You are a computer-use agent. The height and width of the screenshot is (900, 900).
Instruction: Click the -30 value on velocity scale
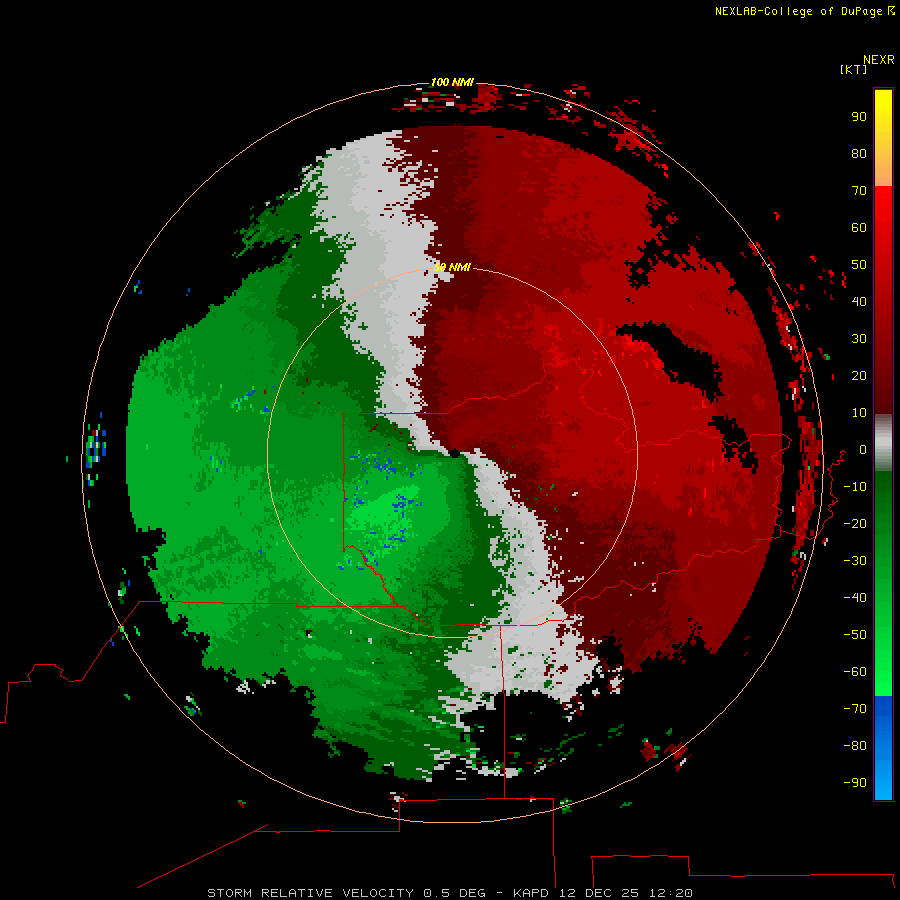(855, 561)
